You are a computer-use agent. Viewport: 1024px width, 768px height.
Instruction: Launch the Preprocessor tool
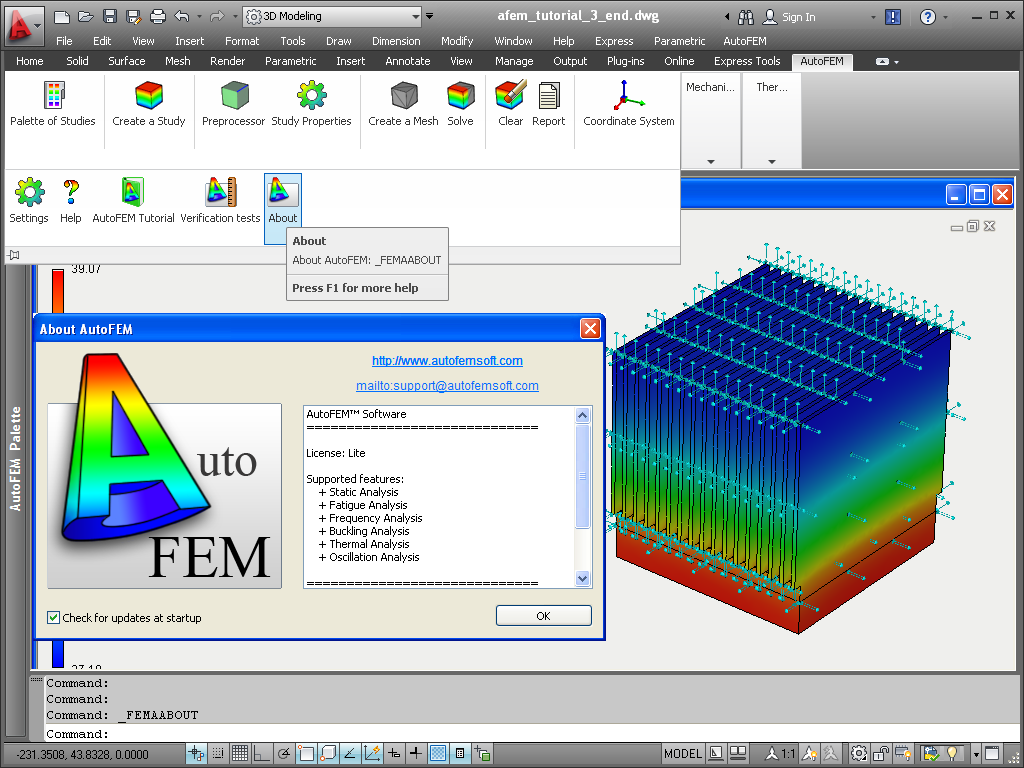(x=234, y=104)
